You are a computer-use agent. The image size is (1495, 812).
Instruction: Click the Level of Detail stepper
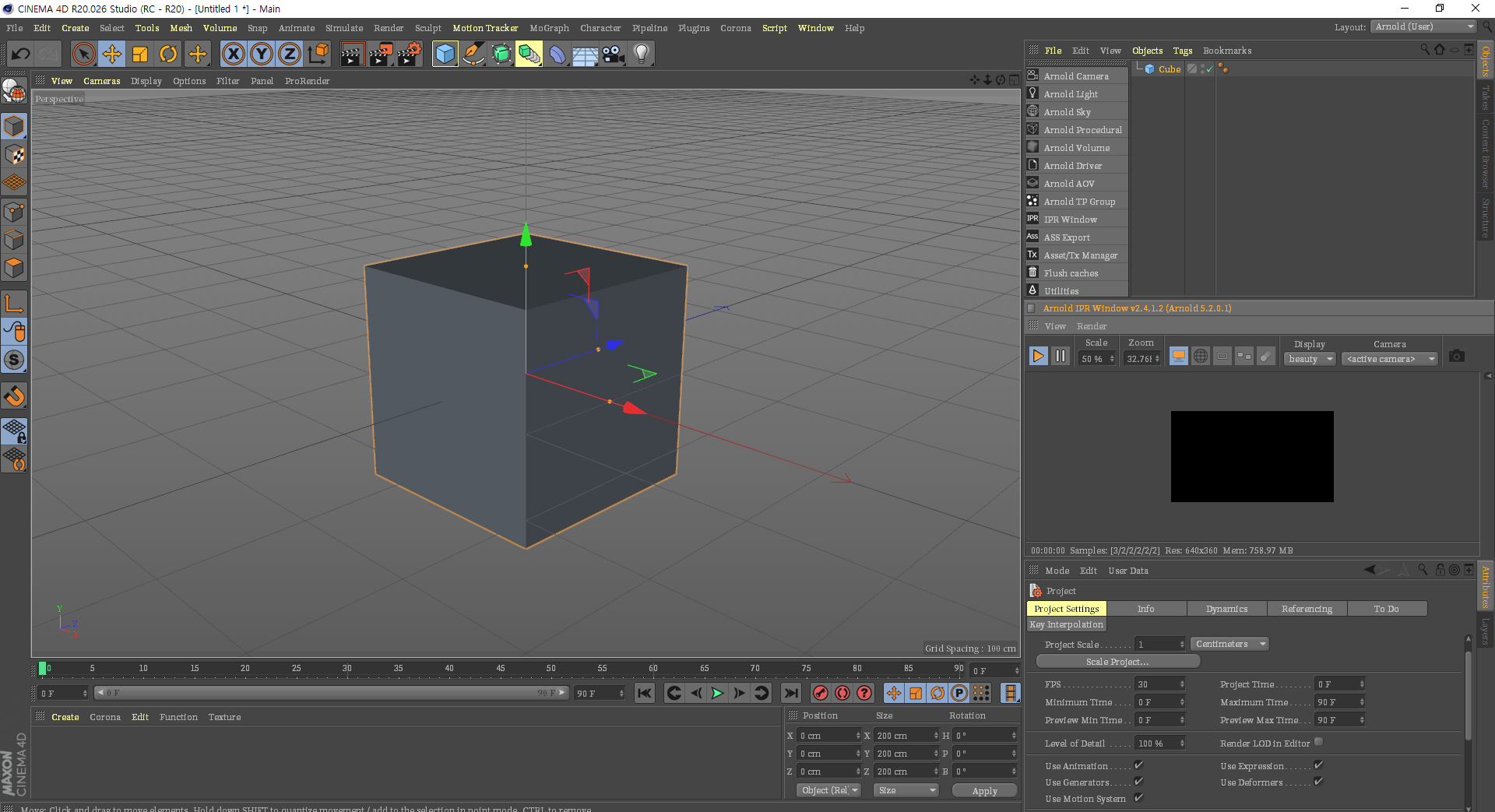click(x=1182, y=743)
